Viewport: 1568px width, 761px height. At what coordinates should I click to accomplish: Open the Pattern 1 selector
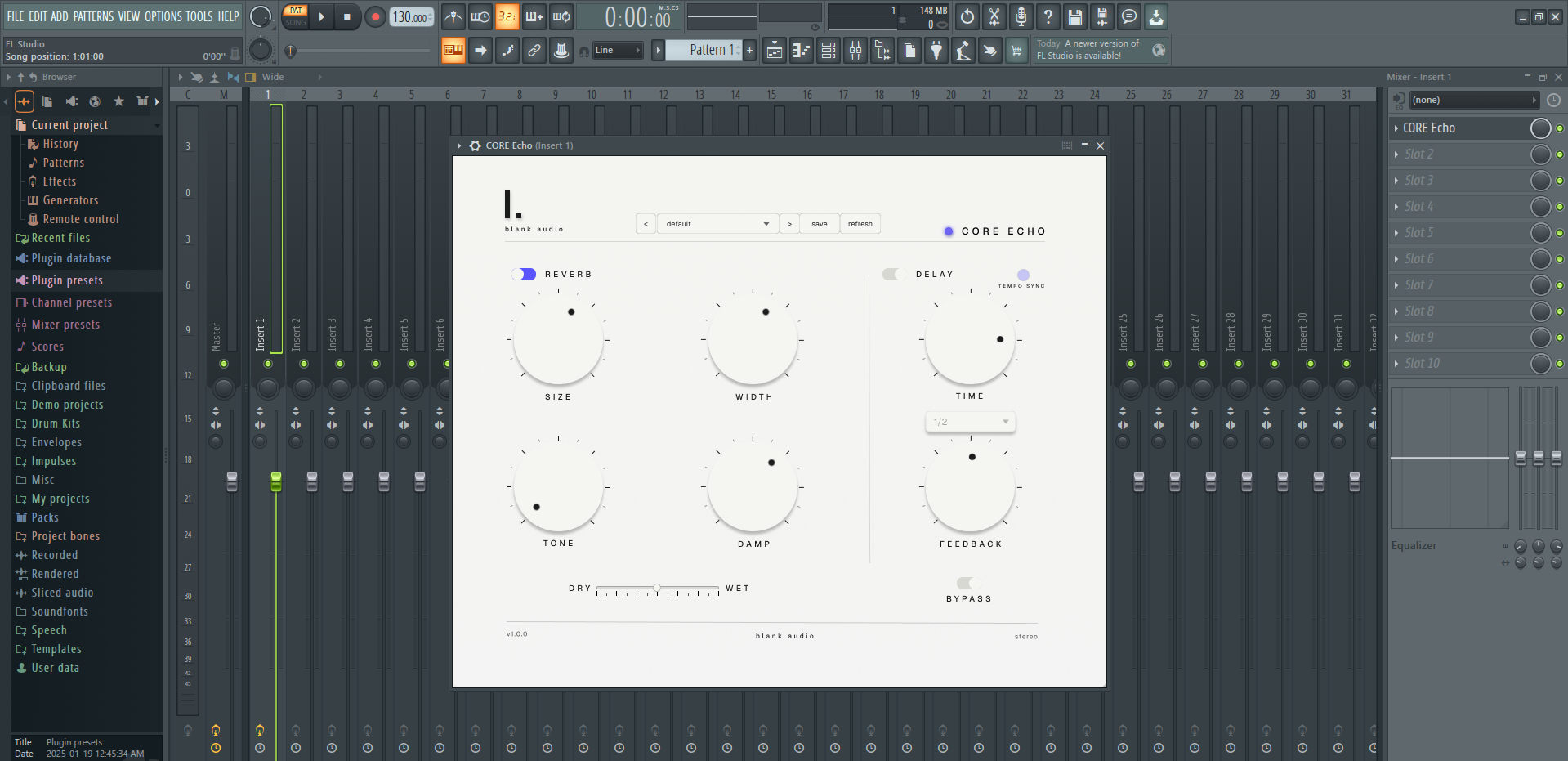[x=703, y=51]
